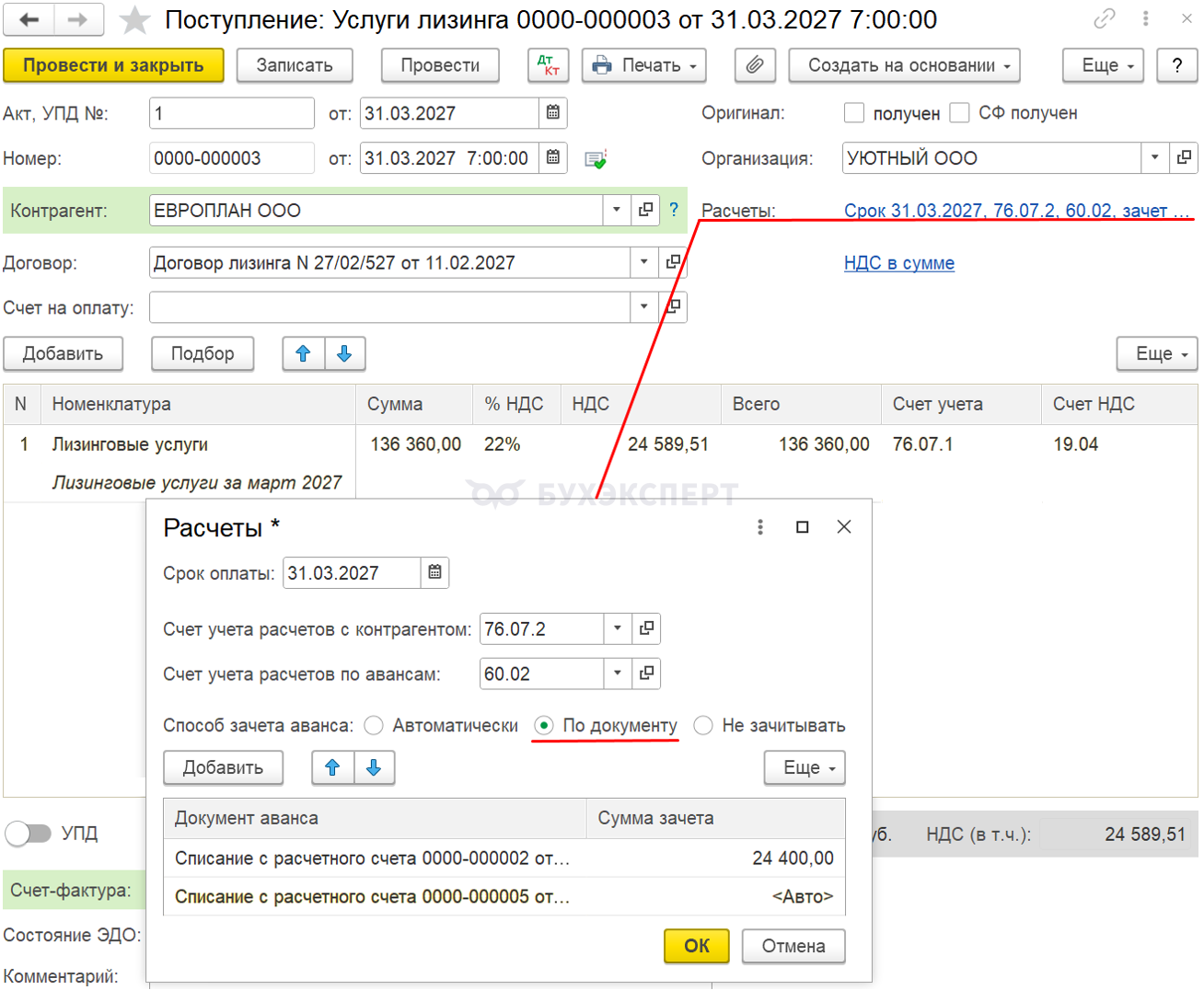The height and width of the screenshot is (990, 1204).
Task: Open the three-dot menu in main header
Action: pos(1146,18)
